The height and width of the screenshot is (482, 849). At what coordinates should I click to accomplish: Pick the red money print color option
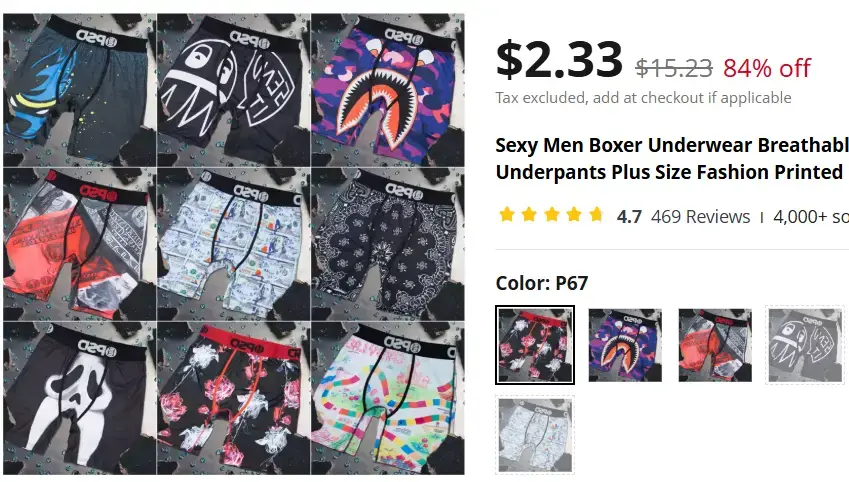pos(715,345)
